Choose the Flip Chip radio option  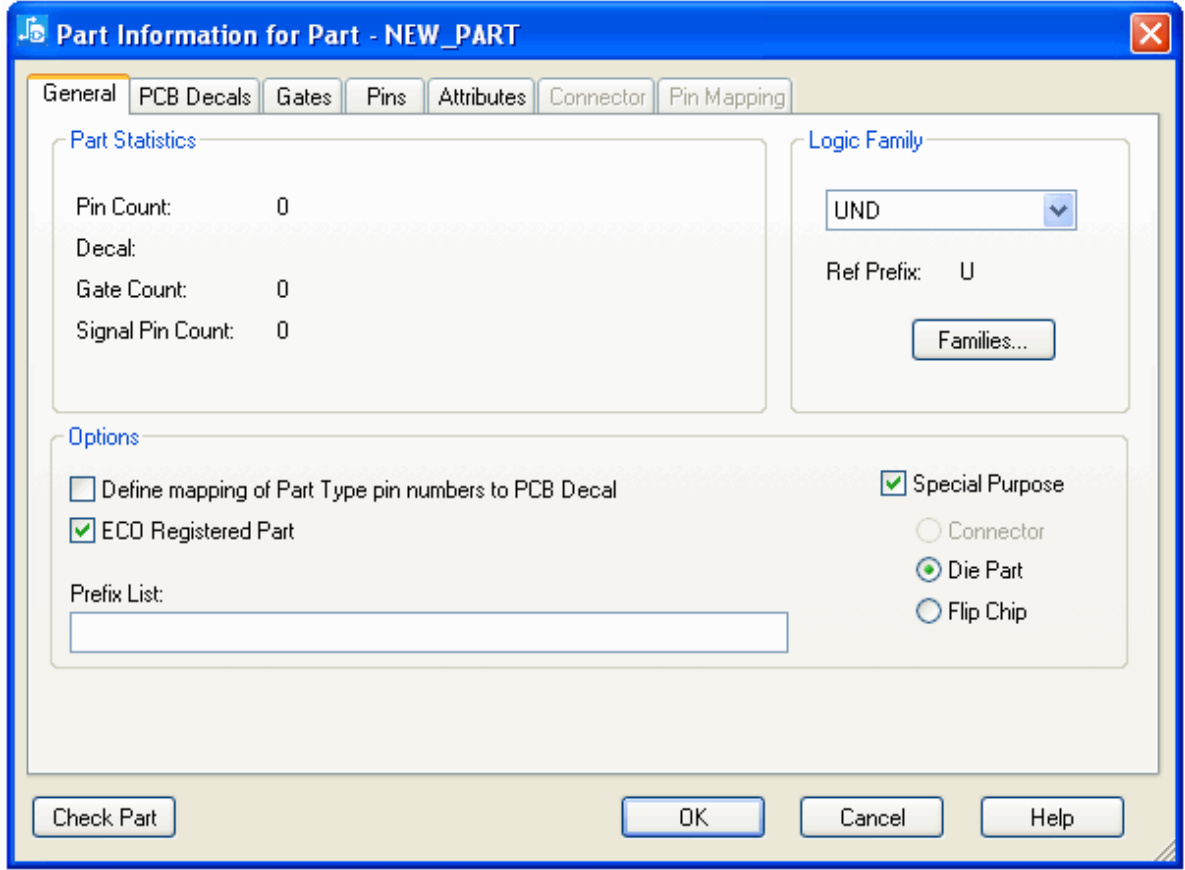[929, 612]
